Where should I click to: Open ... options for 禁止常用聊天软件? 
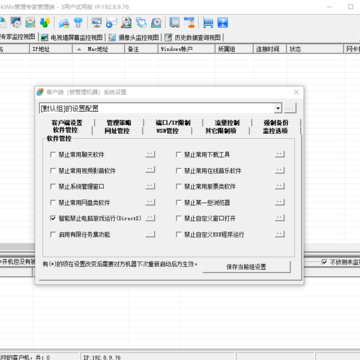[151, 154]
